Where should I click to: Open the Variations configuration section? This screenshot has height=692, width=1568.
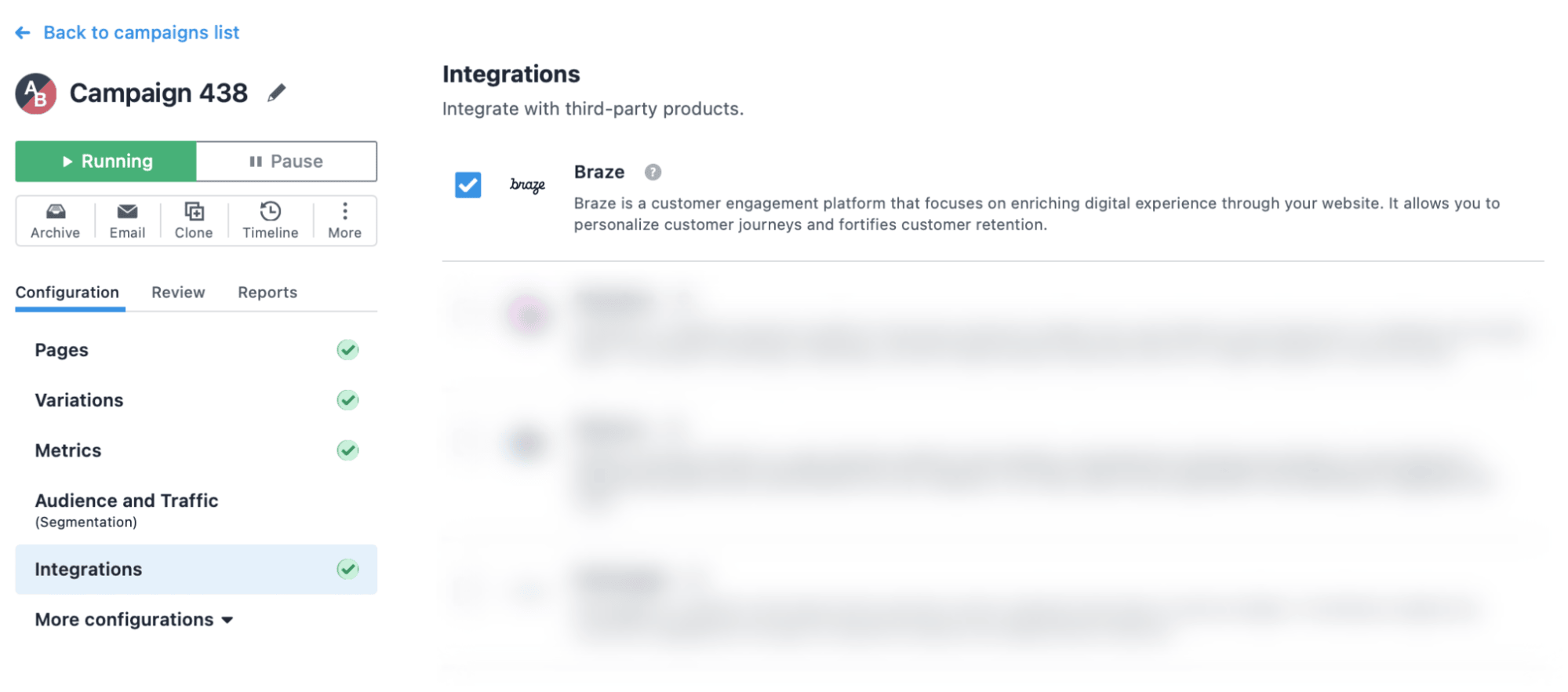click(79, 400)
